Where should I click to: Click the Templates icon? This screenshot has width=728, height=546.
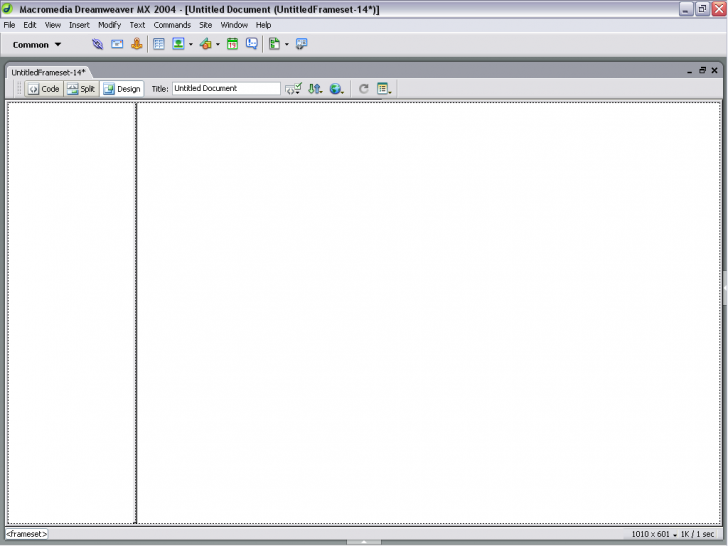274,44
